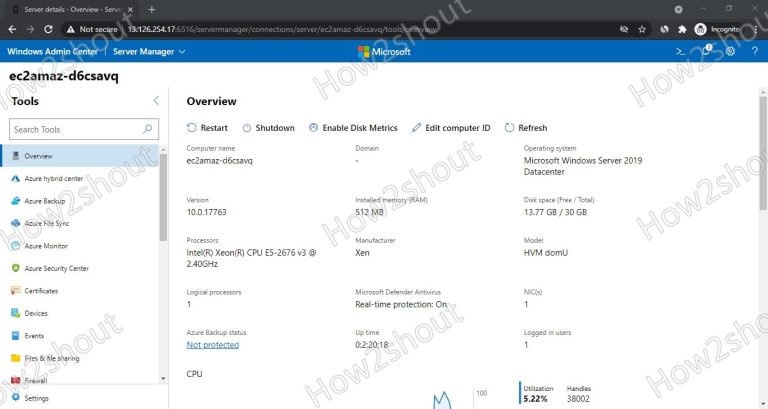Select the Azure File Sync icon

(x=16, y=223)
